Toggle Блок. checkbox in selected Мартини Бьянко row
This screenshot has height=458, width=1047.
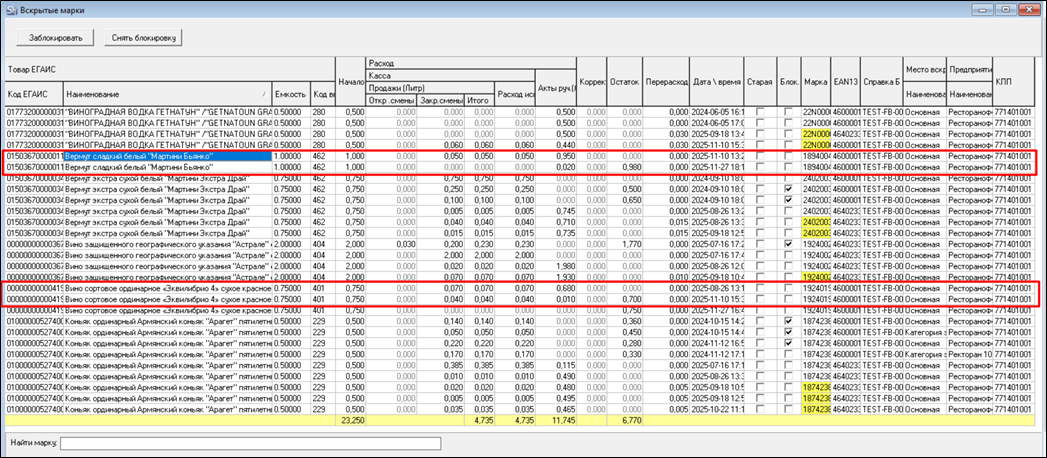click(x=788, y=156)
